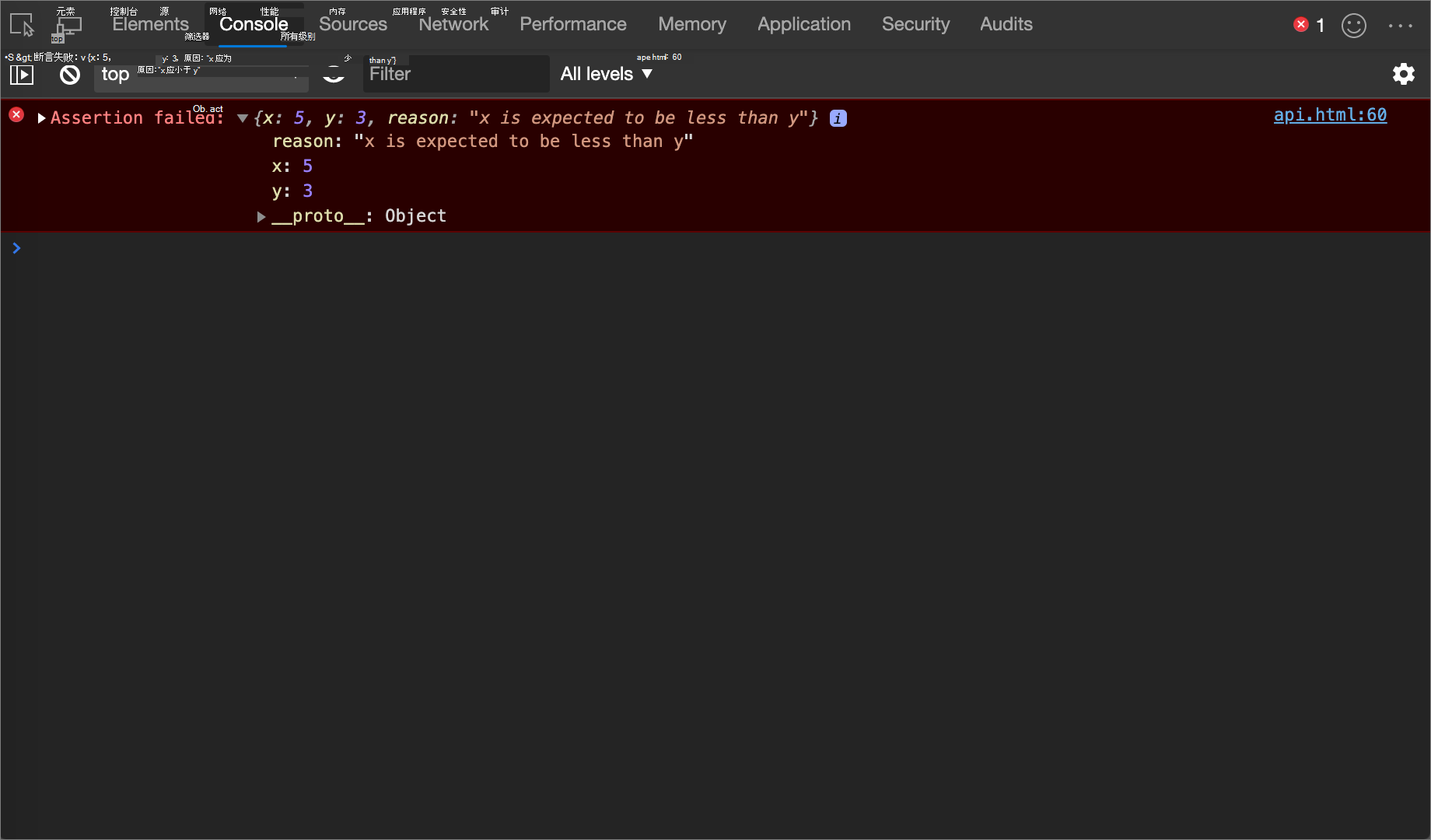Select the inspect element tool
1431x840 pixels.
[21, 24]
